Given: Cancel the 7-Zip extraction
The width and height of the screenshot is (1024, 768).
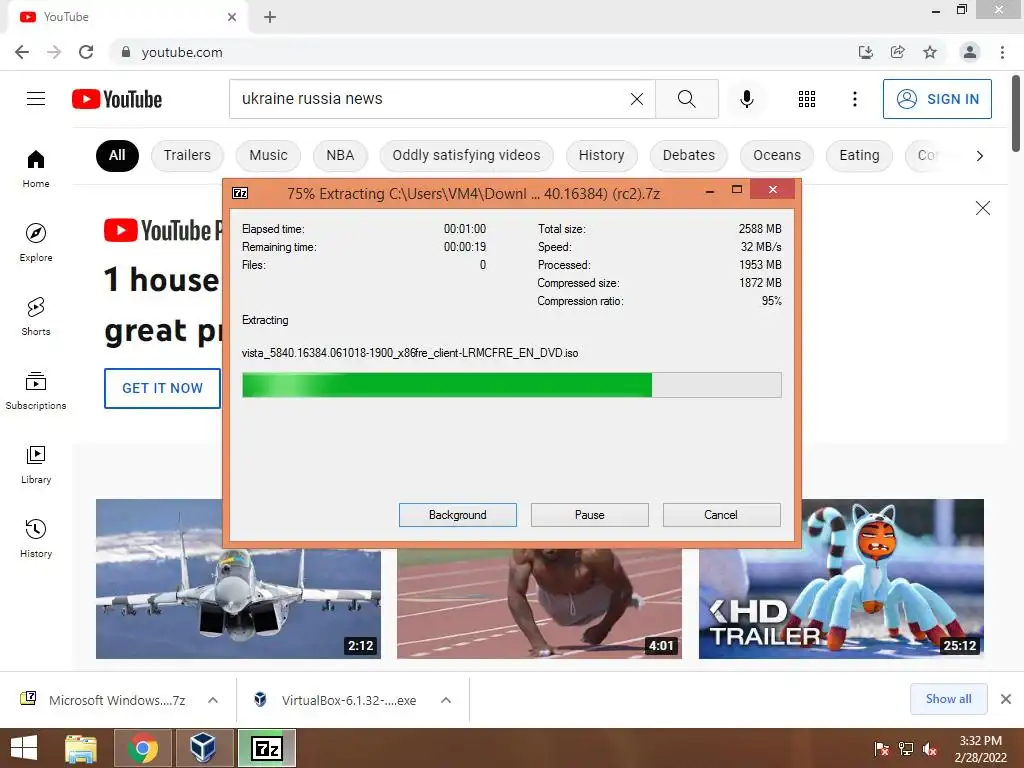Looking at the screenshot, I should pyautogui.click(x=721, y=515).
